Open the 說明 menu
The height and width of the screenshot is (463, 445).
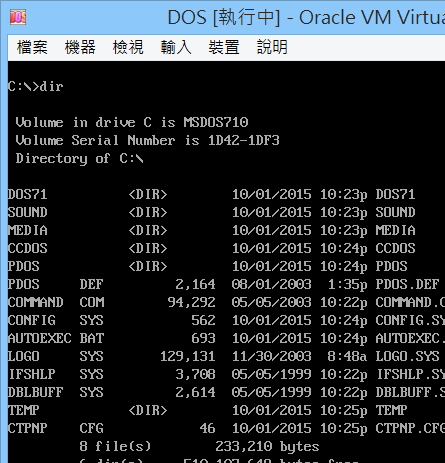(272, 47)
